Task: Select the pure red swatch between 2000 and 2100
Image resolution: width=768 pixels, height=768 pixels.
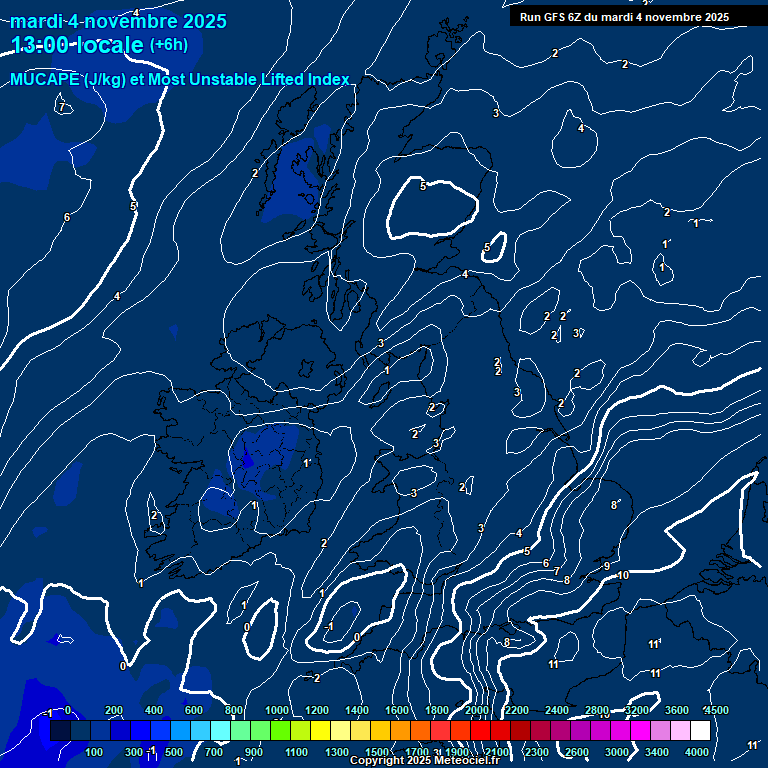Action: click(x=480, y=730)
